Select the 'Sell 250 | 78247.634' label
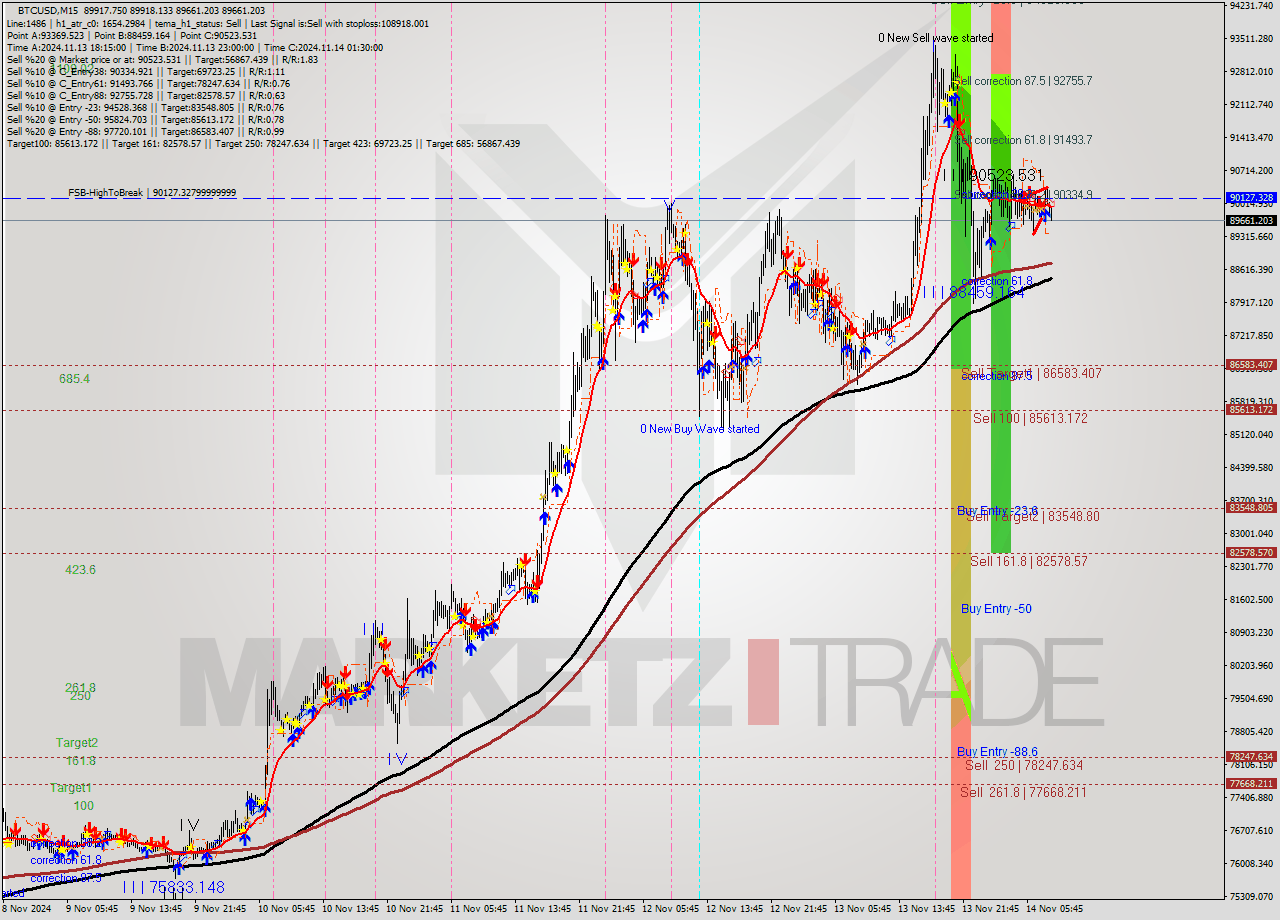This screenshot has height=920, width=1280. pos(1024,765)
